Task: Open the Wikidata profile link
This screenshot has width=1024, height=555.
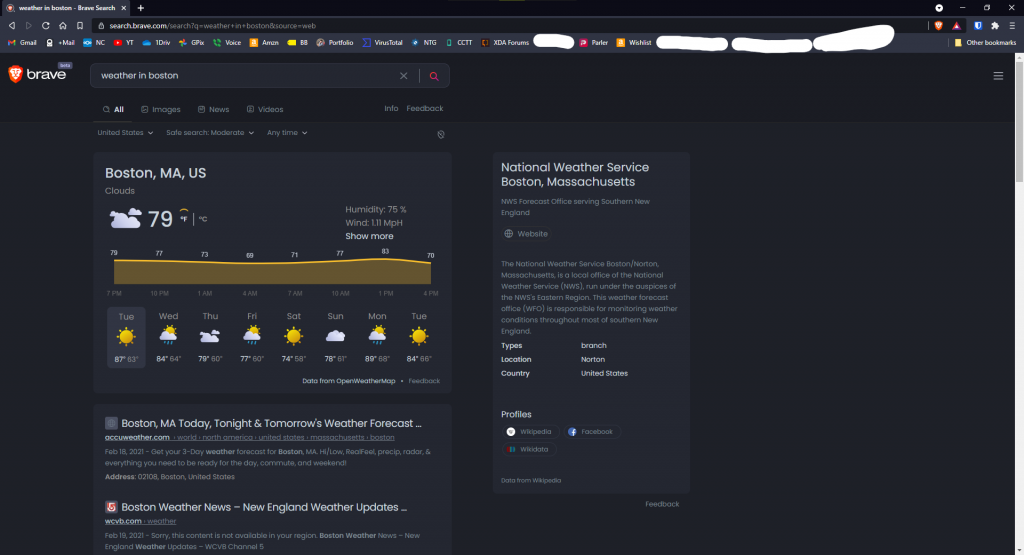Action: [x=528, y=449]
